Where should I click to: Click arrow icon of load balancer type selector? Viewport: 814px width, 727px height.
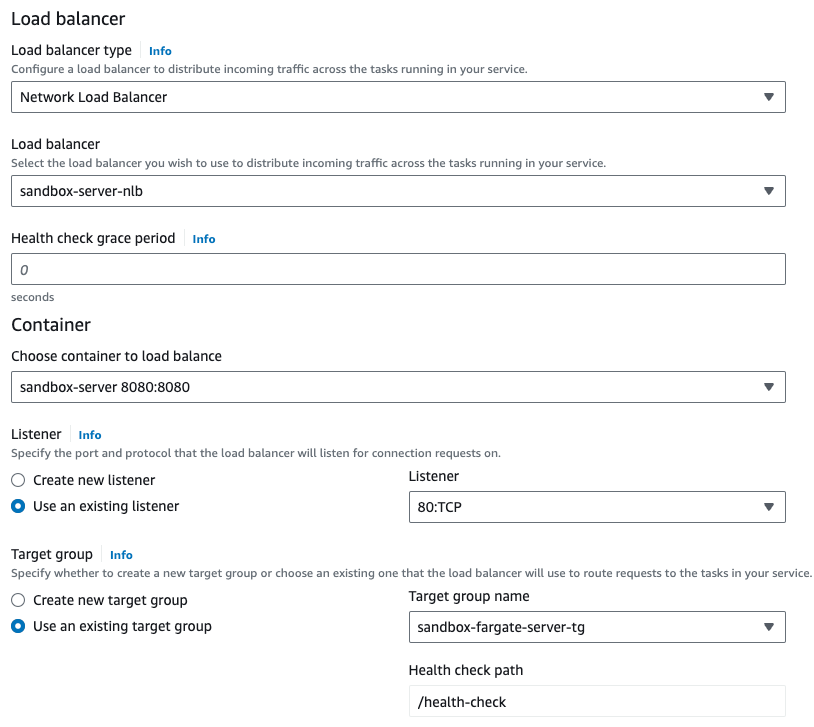pyautogui.click(x=768, y=97)
